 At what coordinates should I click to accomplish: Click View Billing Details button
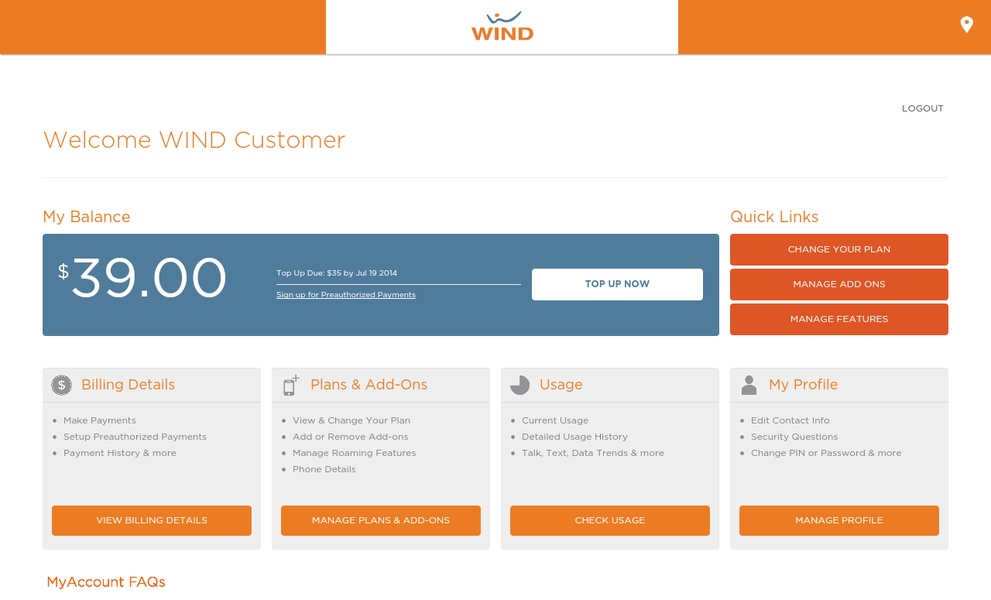[x=152, y=520]
